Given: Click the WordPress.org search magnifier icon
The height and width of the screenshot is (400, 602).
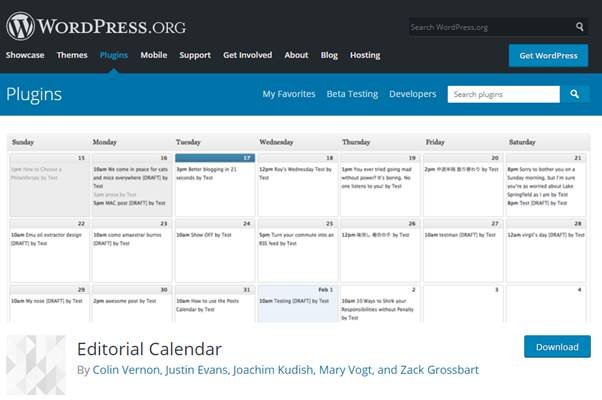Looking at the screenshot, I should [579, 27].
